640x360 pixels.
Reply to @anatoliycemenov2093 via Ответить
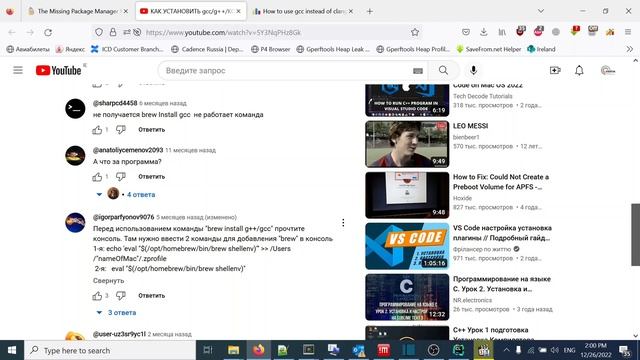pos(151,177)
